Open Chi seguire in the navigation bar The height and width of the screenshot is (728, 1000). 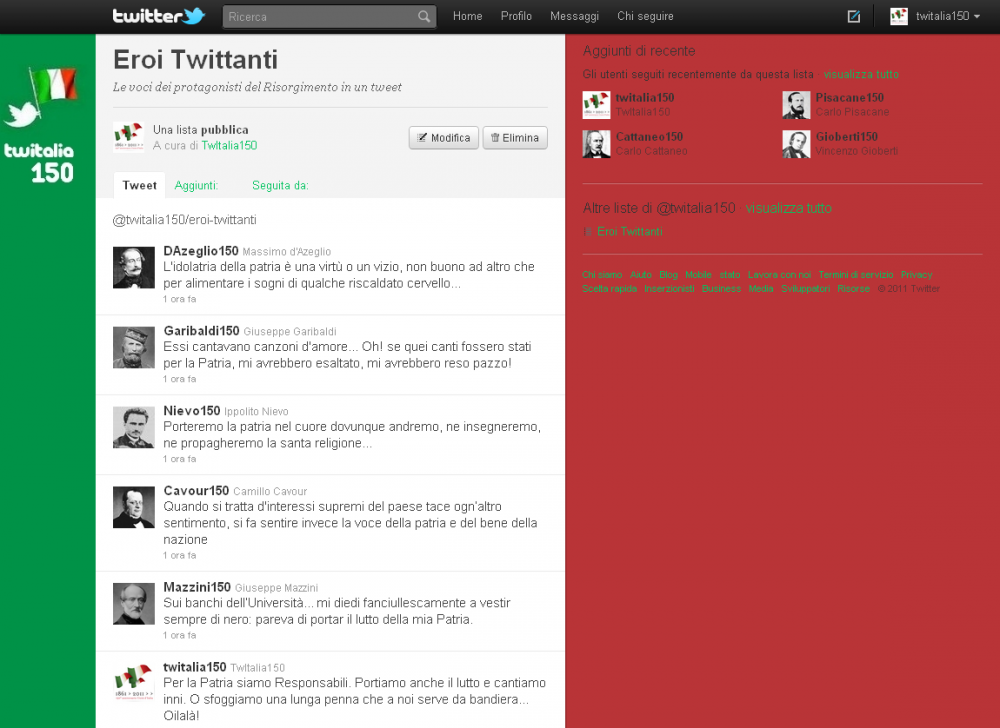(x=645, y=16)
